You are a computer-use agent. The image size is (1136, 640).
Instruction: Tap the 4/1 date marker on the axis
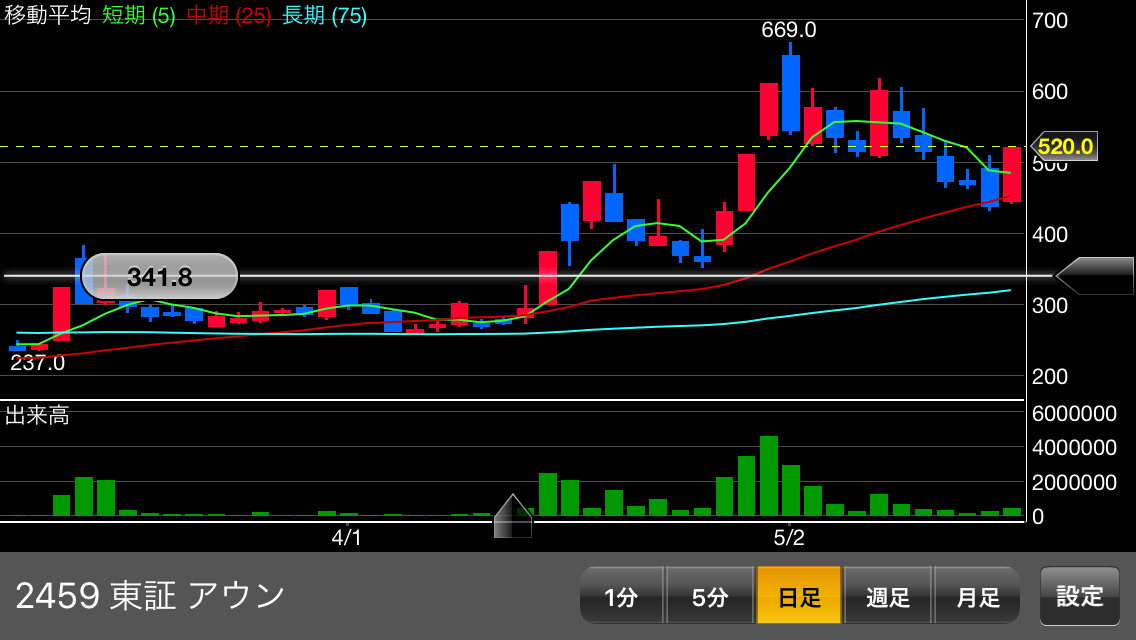[x=346, y=538]
